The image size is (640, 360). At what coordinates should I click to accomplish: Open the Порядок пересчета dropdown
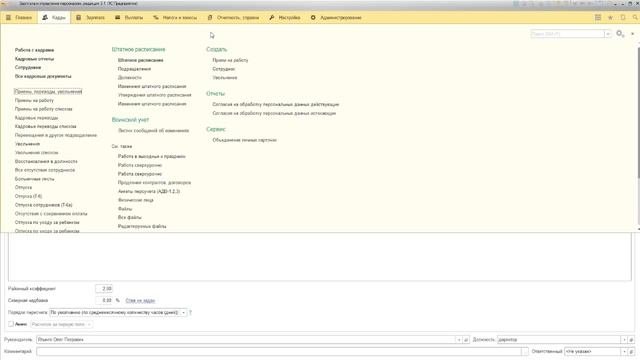click(x=183, y=313)
